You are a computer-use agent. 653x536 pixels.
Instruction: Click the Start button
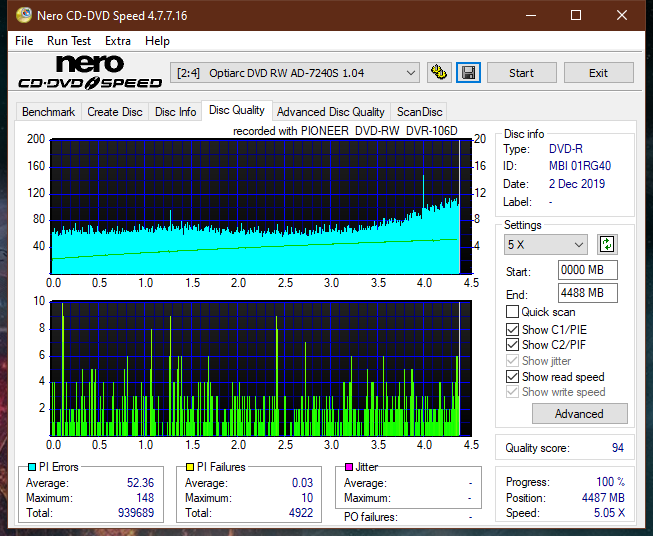[521, 73]
